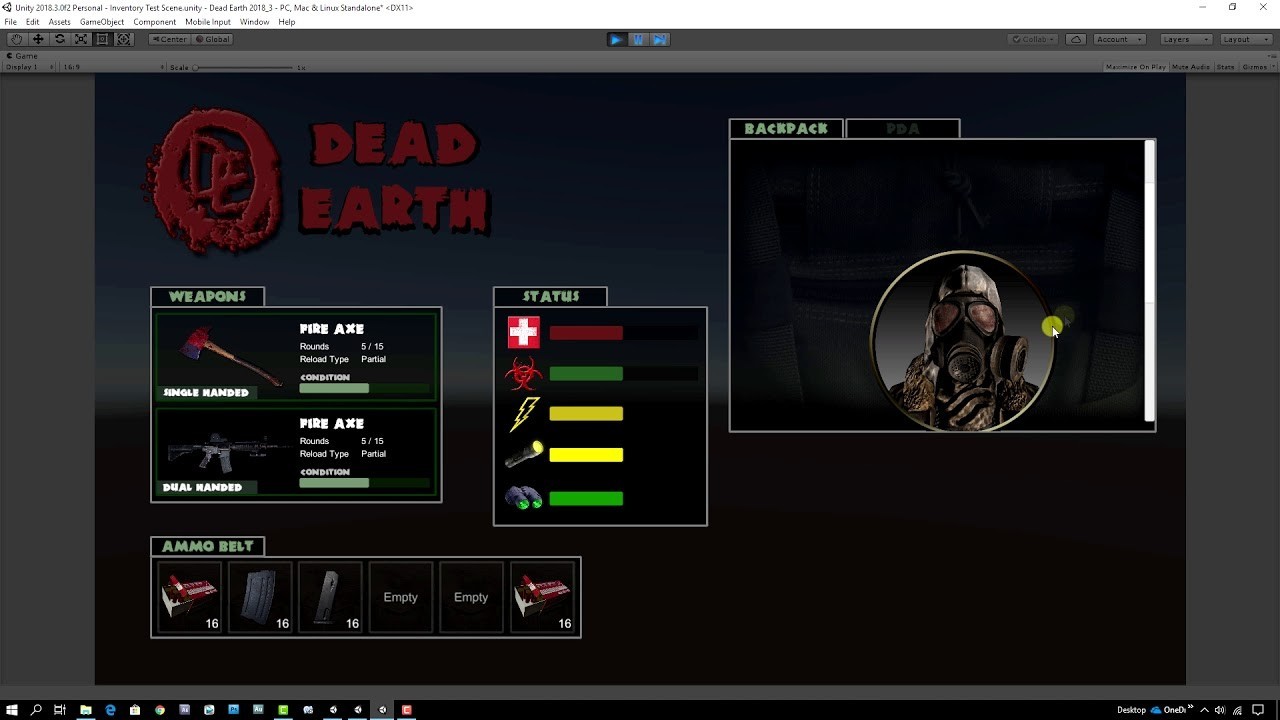Image resolution: width=1280 pixels, height=720 pixels.
Task: Click the gas mask character portrait
Action: pyautogui.click(x=962, y=340)
